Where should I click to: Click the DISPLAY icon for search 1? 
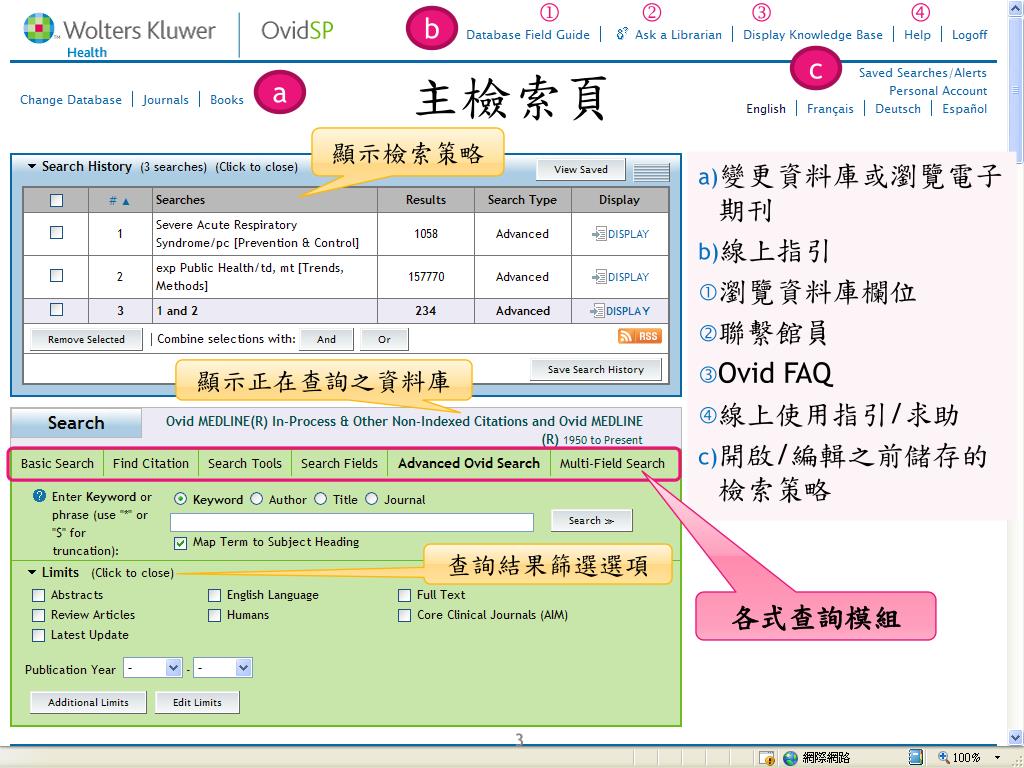point(598,234)
